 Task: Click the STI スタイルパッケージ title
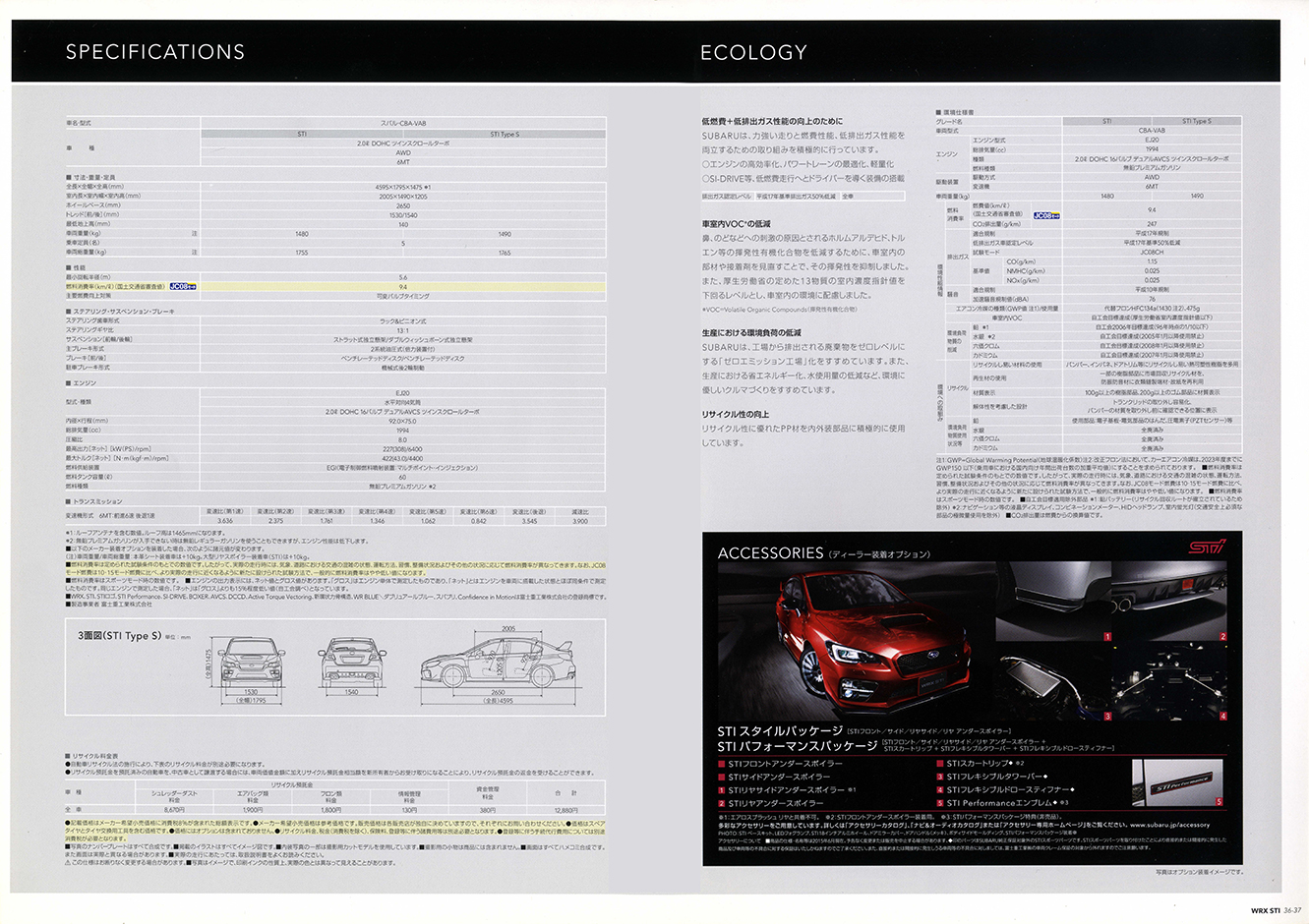click(x=780, y=731)
